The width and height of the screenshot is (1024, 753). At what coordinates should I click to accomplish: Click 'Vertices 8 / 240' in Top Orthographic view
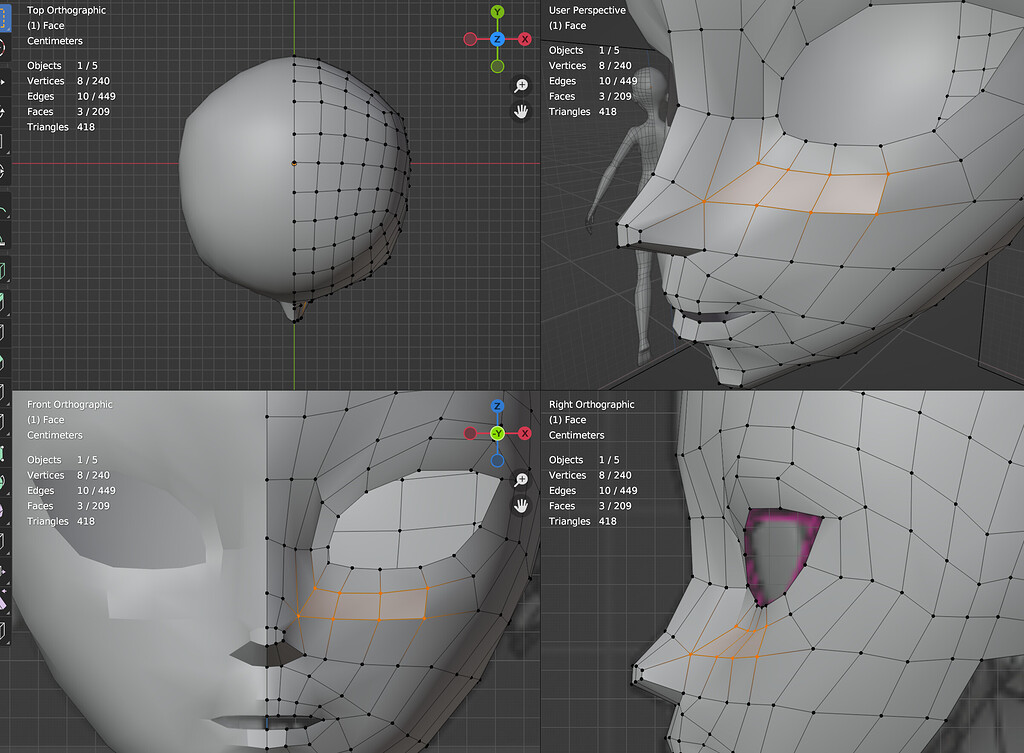point(69,81)
